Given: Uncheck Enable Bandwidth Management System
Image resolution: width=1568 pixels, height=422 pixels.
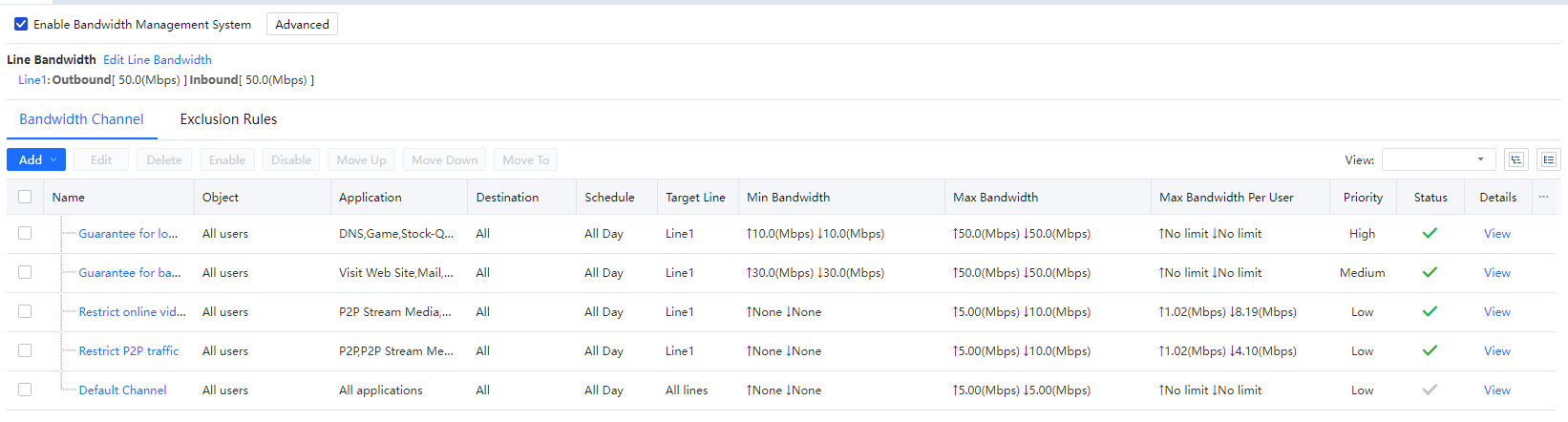Looking at the screenshot, I should coord(21,24).
